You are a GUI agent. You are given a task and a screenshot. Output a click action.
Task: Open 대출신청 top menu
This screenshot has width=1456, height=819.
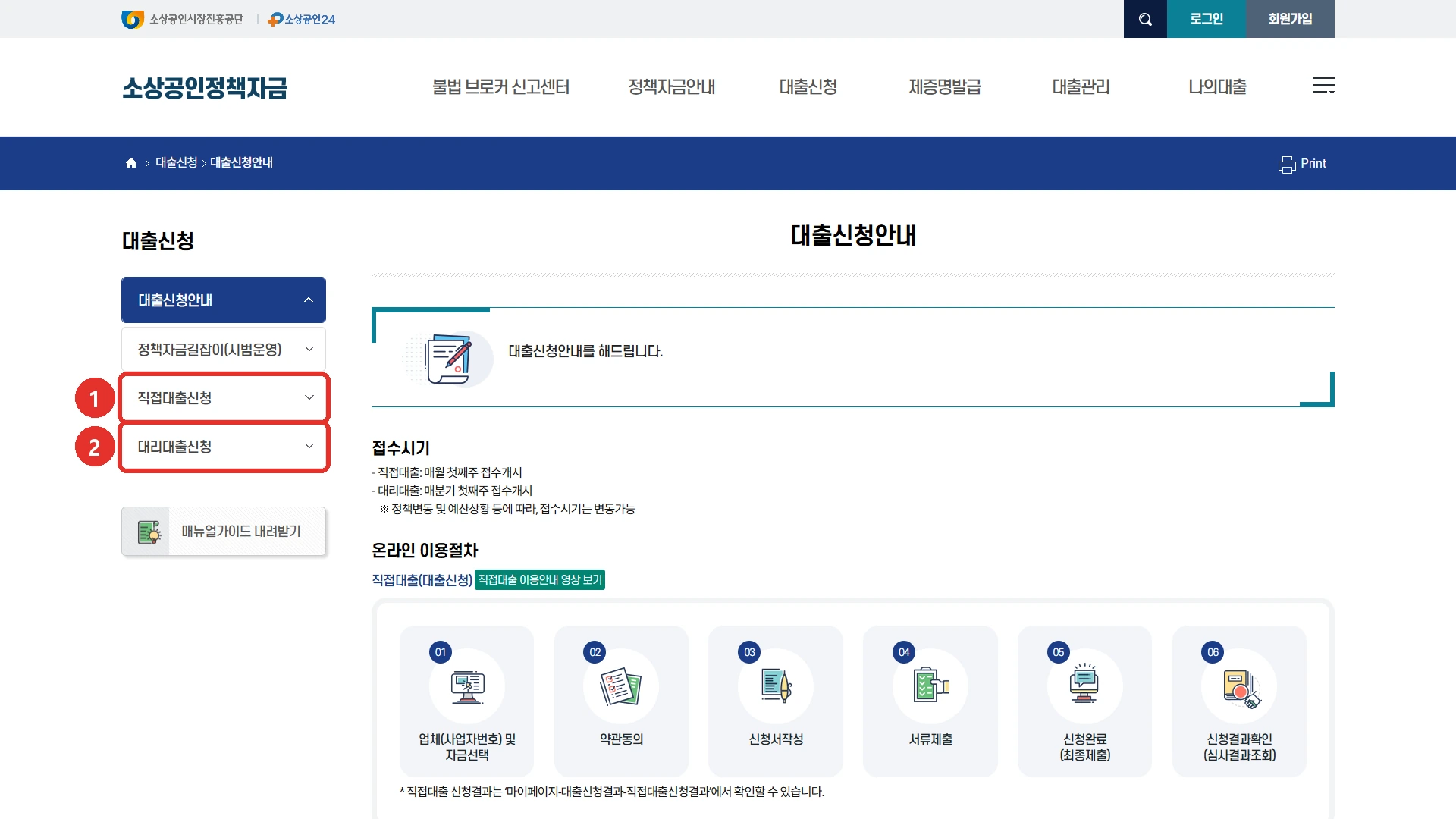pyautogui.click(x=808, y=87)
